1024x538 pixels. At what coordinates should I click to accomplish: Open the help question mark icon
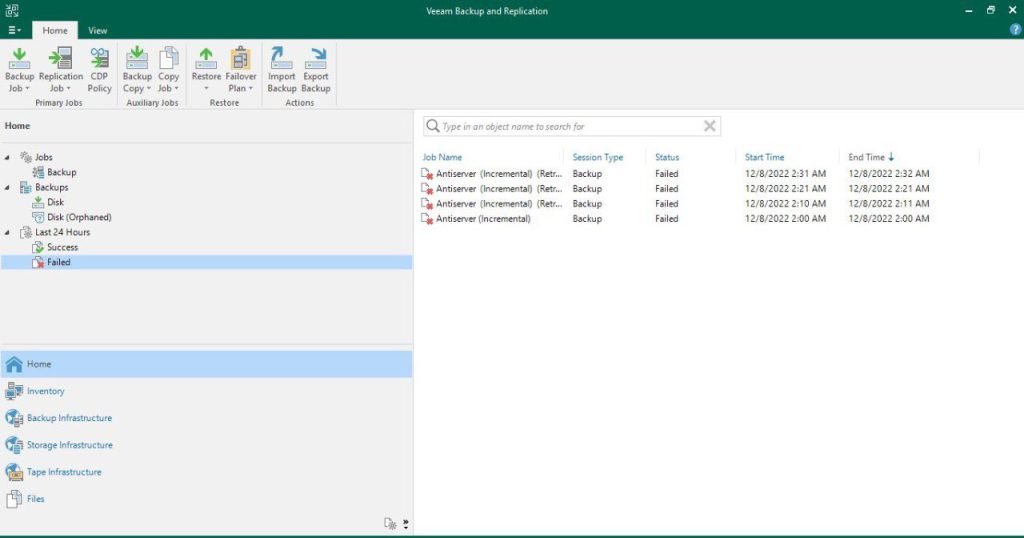pyautogui.click(x=1015, y=29)
